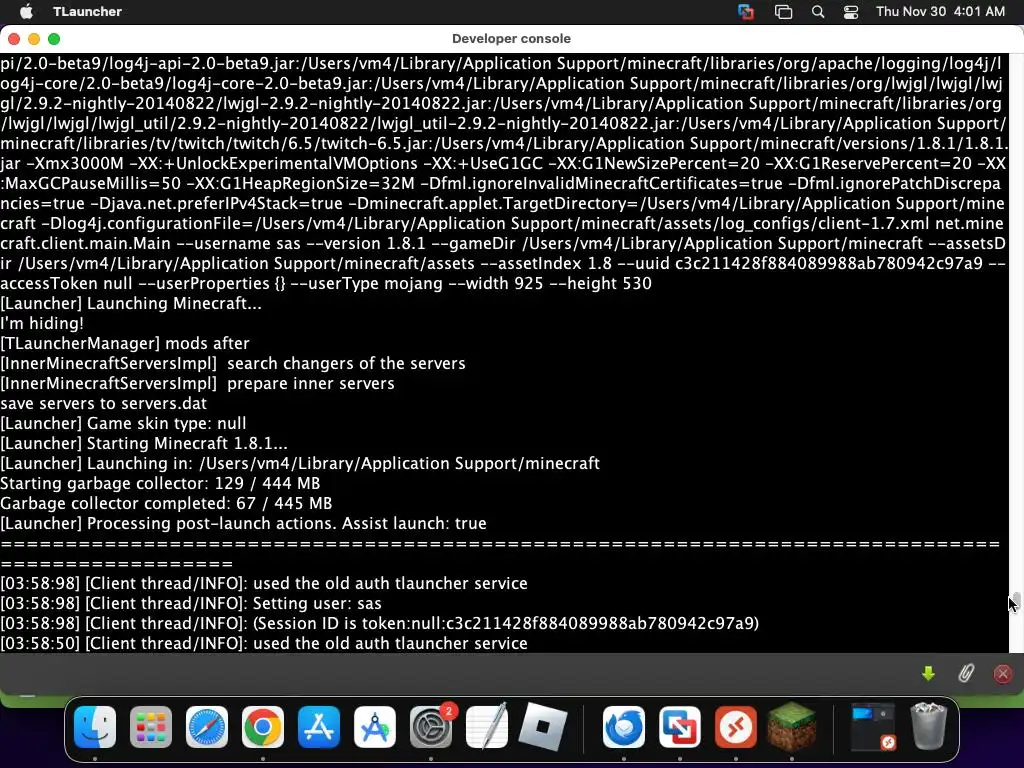
Task: Click the line 'save servers to servers.dat'
Action: [103, 404]
